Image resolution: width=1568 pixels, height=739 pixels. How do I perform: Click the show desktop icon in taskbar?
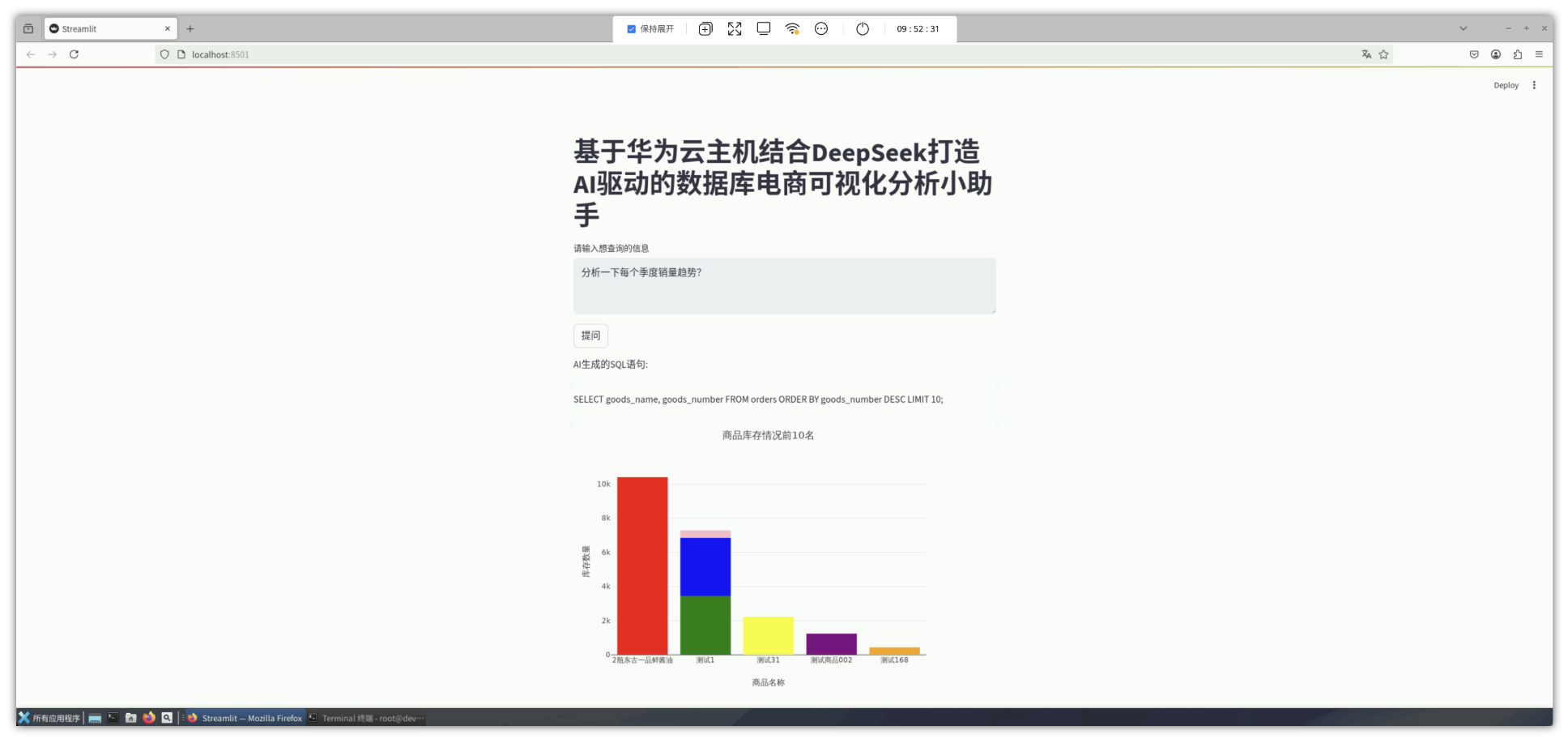(x=95, y=718)
